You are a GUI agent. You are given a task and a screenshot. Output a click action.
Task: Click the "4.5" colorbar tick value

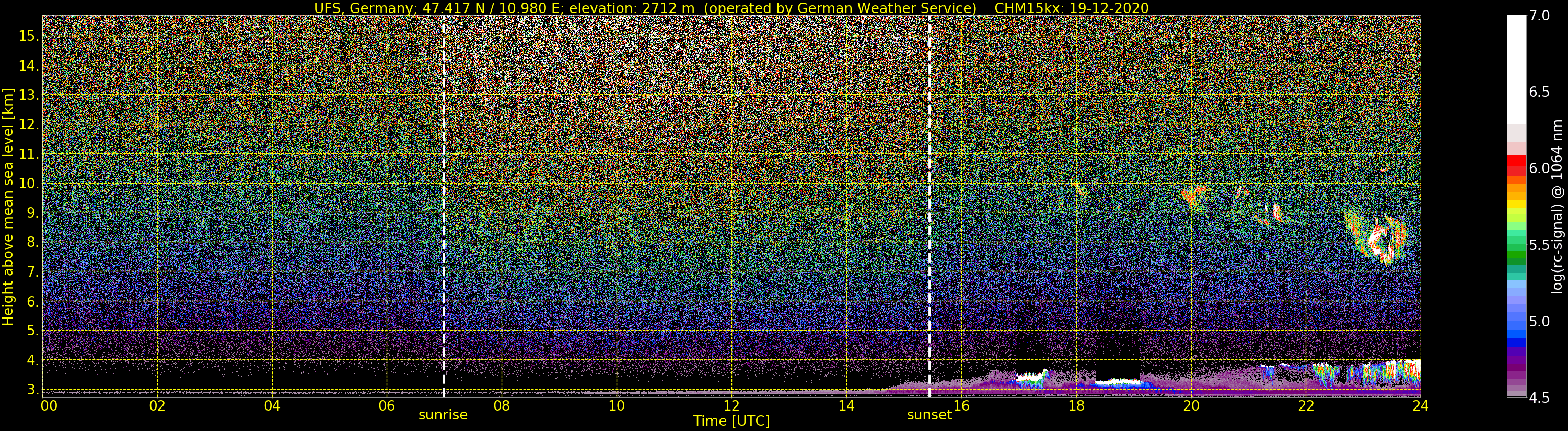(x=1539, y=398)
